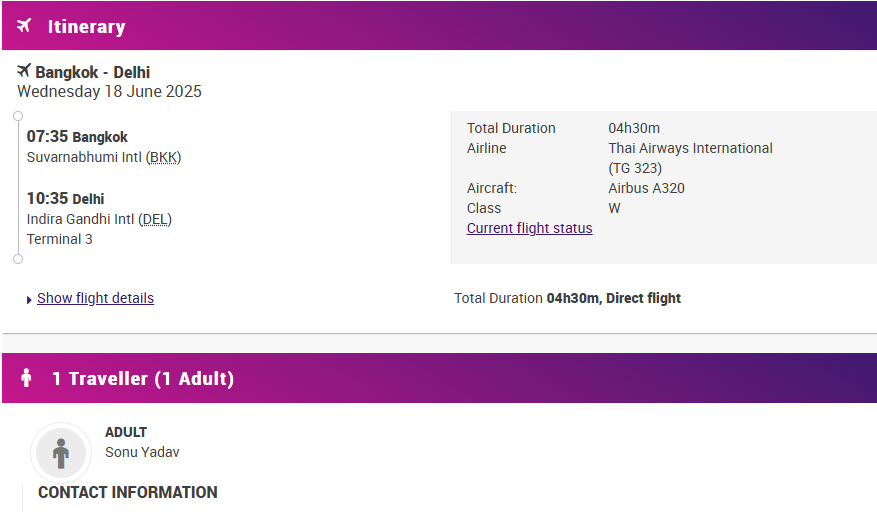Screen dimensions: 877x529
Task: Click the traveller name Sonu Yadav
Action: click(142, 452)
